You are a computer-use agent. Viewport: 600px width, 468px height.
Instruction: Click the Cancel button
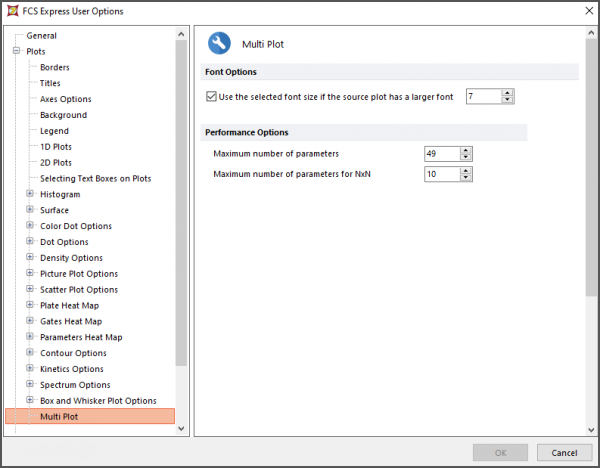(564, 453)
